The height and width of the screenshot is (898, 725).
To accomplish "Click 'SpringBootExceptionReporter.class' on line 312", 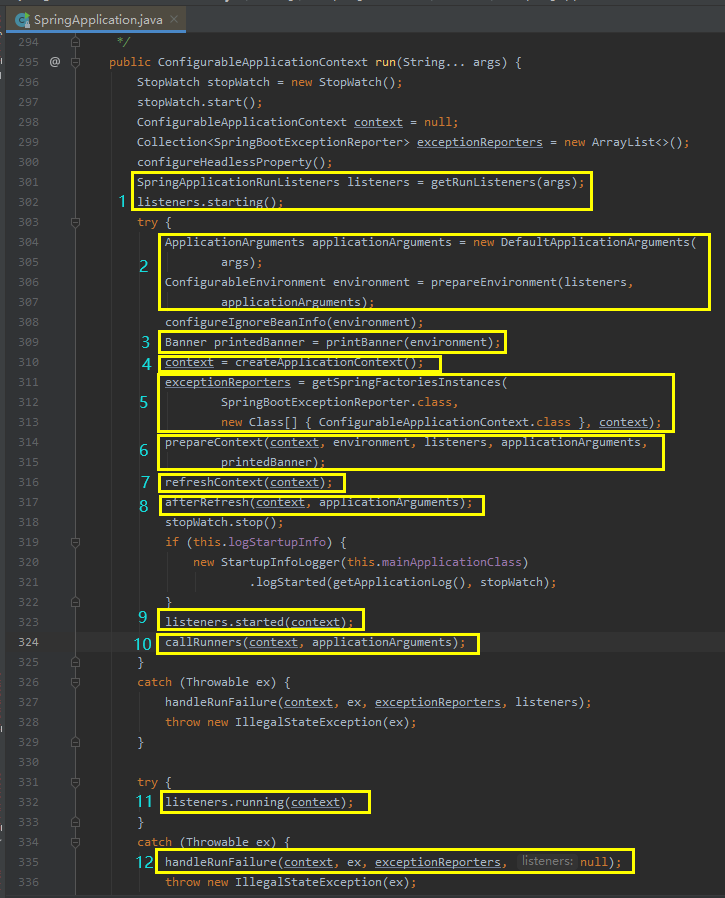I will (x=336, y=402).
